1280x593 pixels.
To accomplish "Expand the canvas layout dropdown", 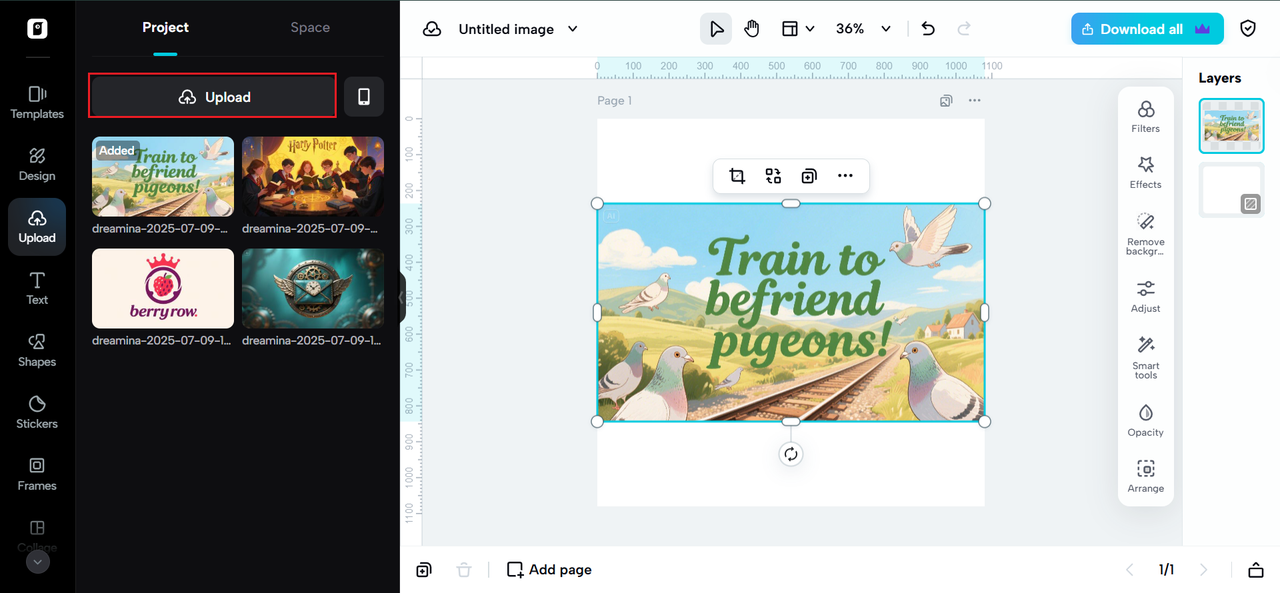I will tap(798, 29).
